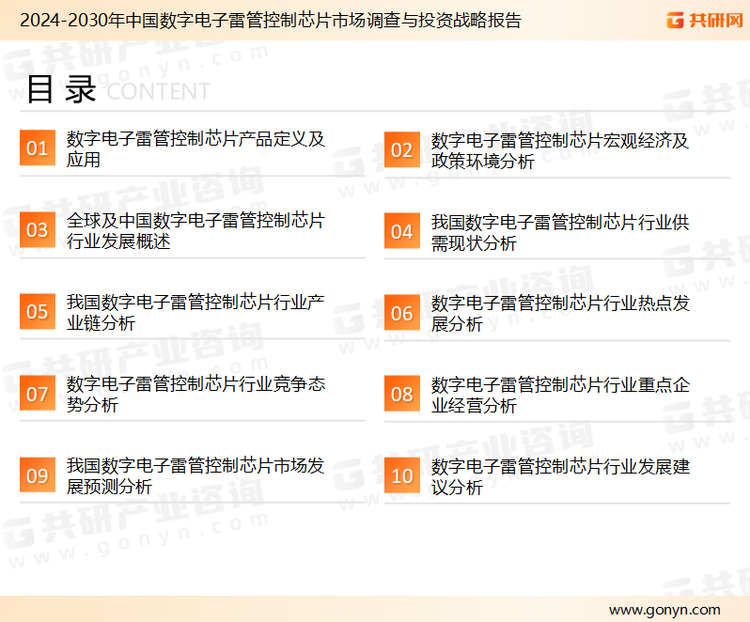Click the 目录 CONTENT heading
Image resolution: width=750 pixels, height=622 pixels.
(x=117, y=90)
